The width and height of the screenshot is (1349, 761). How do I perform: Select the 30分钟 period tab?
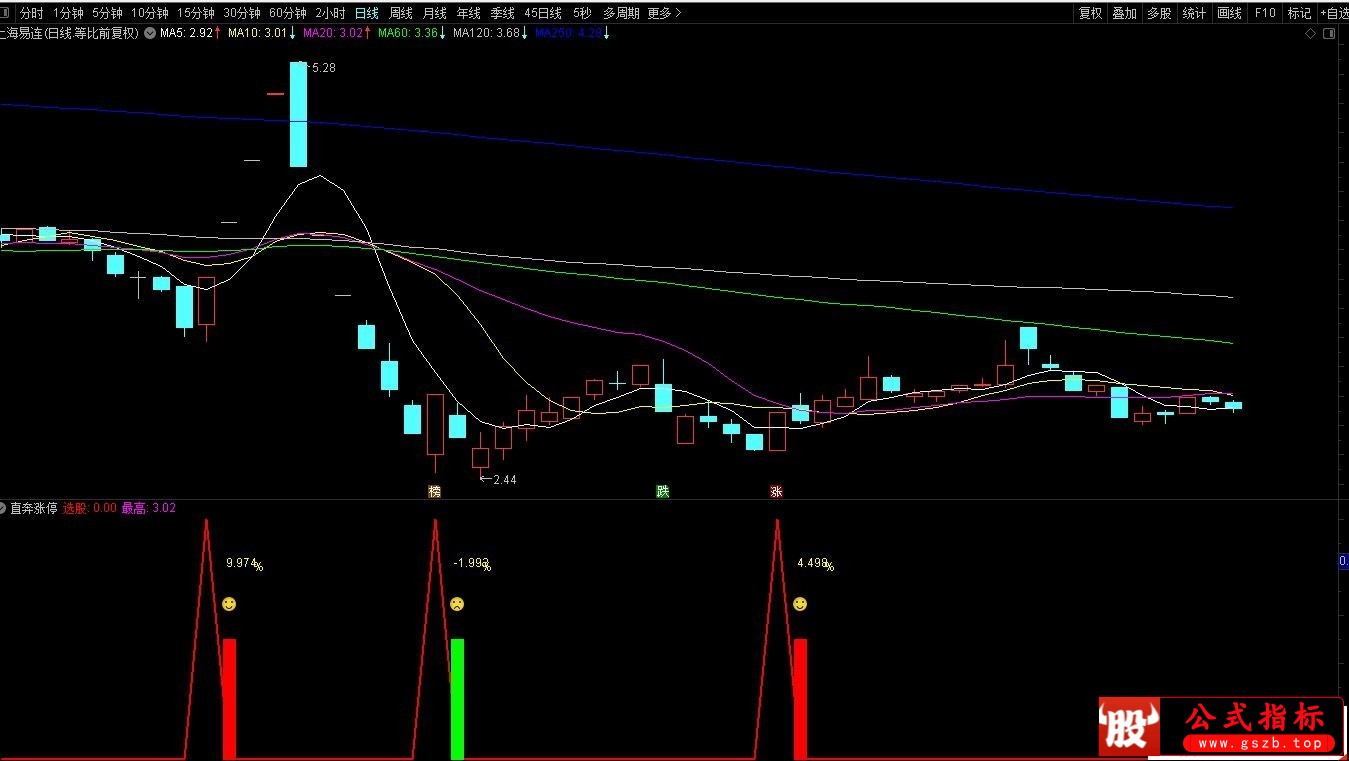point(242,13)
